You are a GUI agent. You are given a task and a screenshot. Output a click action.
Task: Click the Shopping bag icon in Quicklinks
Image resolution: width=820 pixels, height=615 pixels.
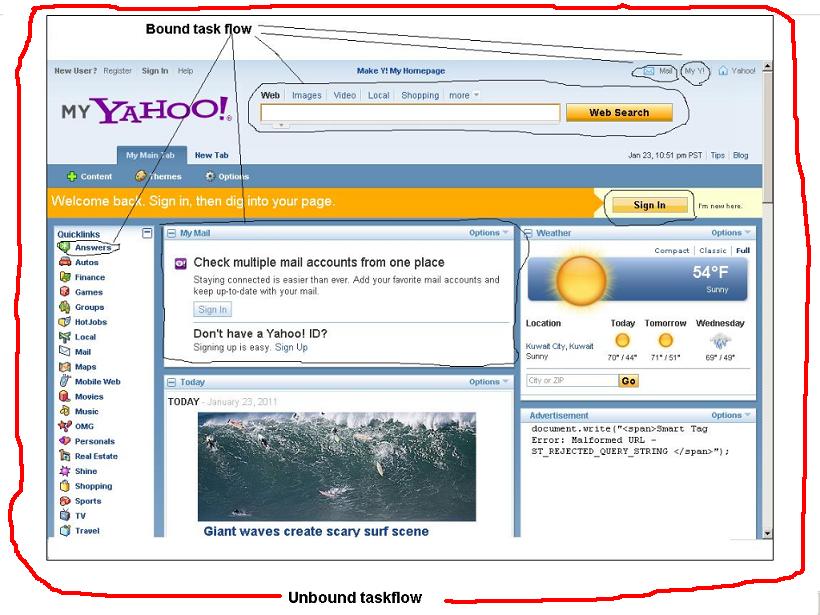click(x=64, y=486)
